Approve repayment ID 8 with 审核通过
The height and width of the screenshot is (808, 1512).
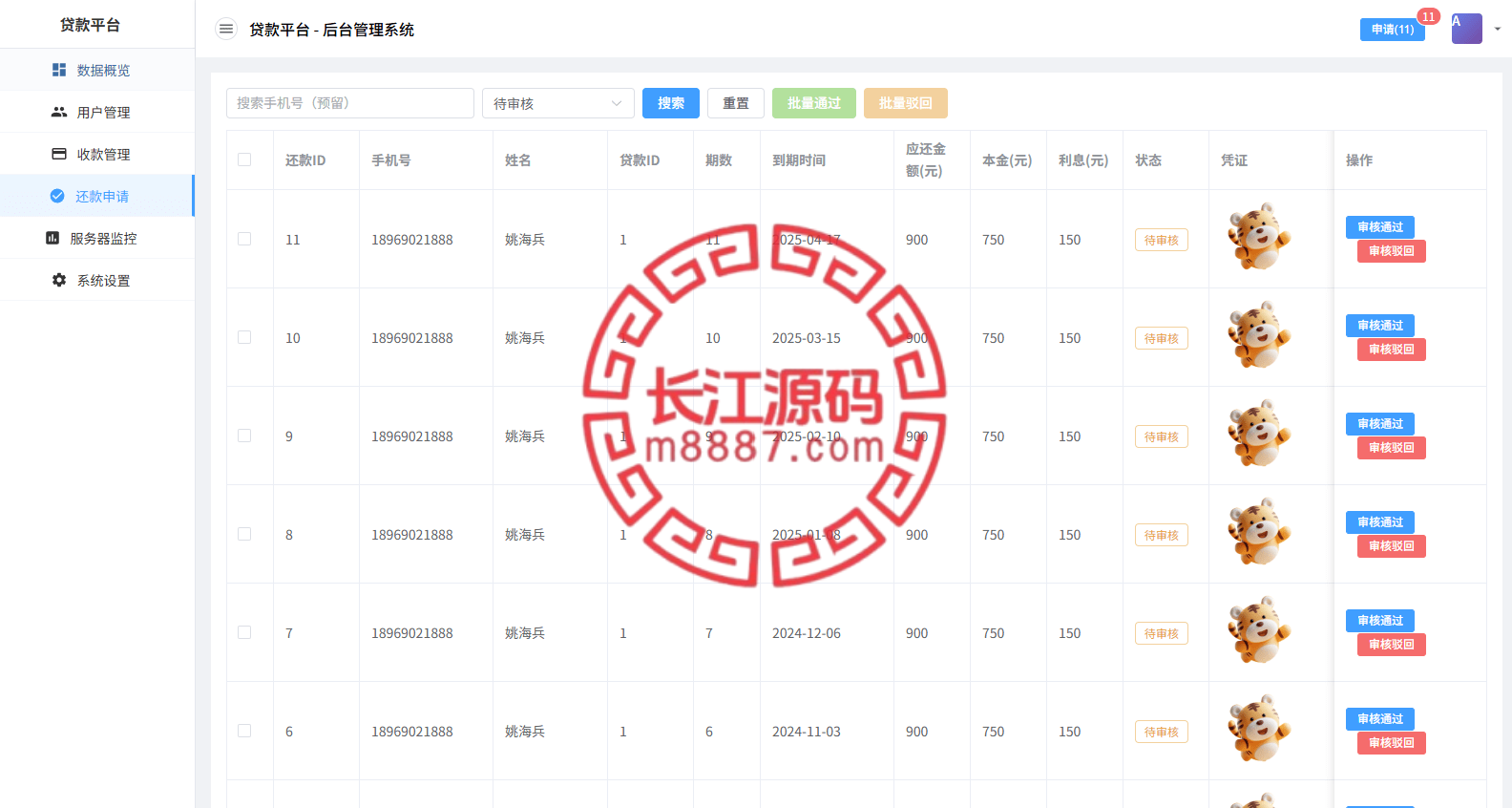1380,522
